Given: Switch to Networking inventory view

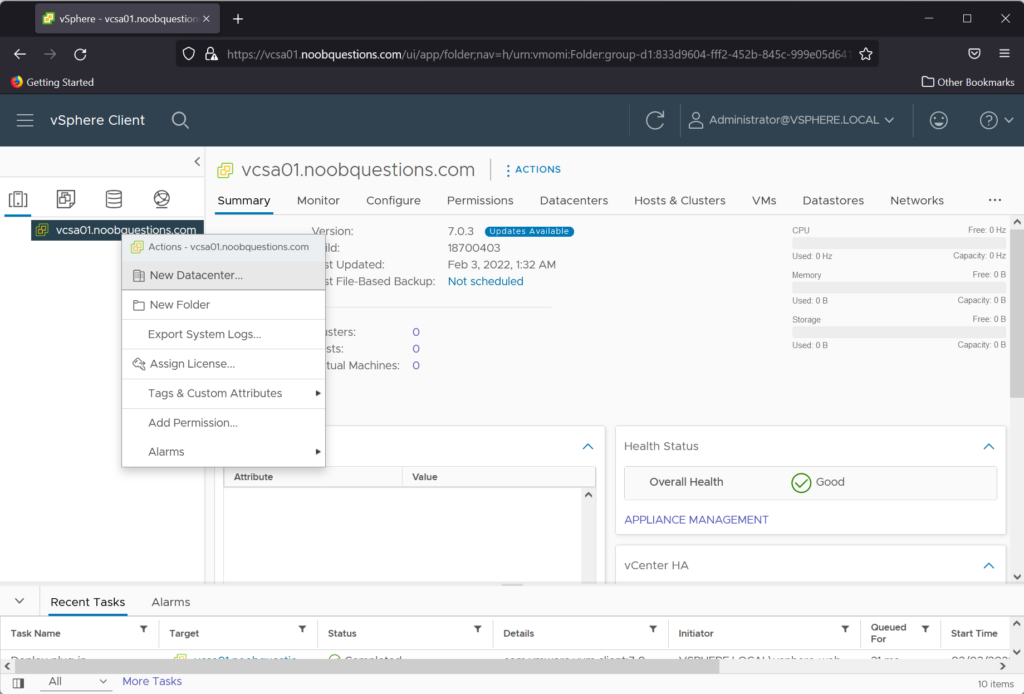Looking at the screenshot, I should coord(161,199).
